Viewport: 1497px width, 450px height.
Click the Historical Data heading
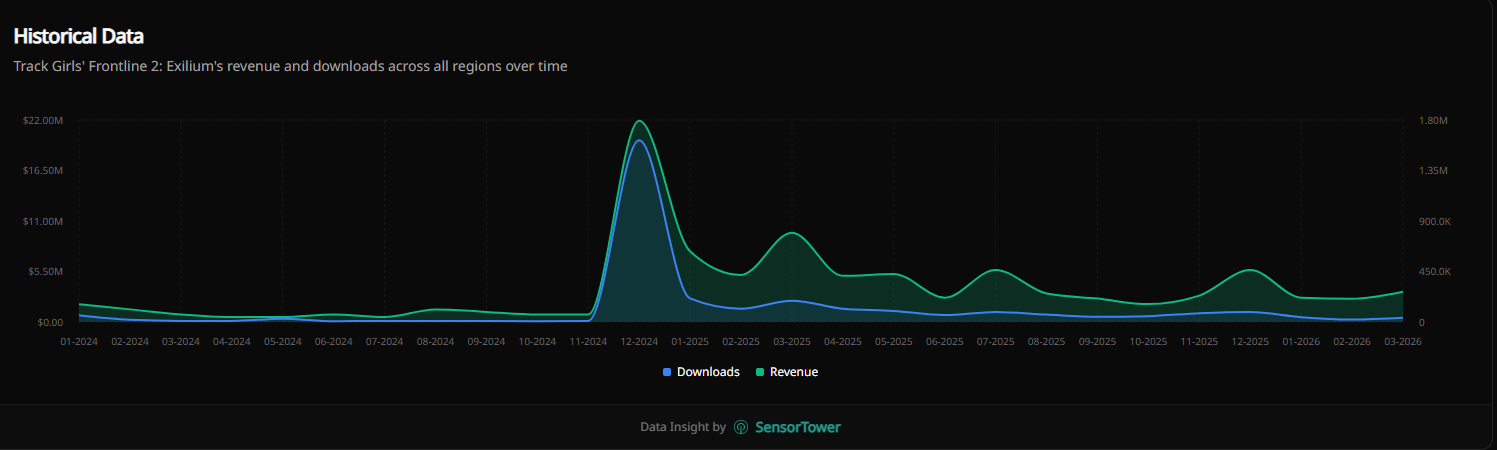click(79, 36)
